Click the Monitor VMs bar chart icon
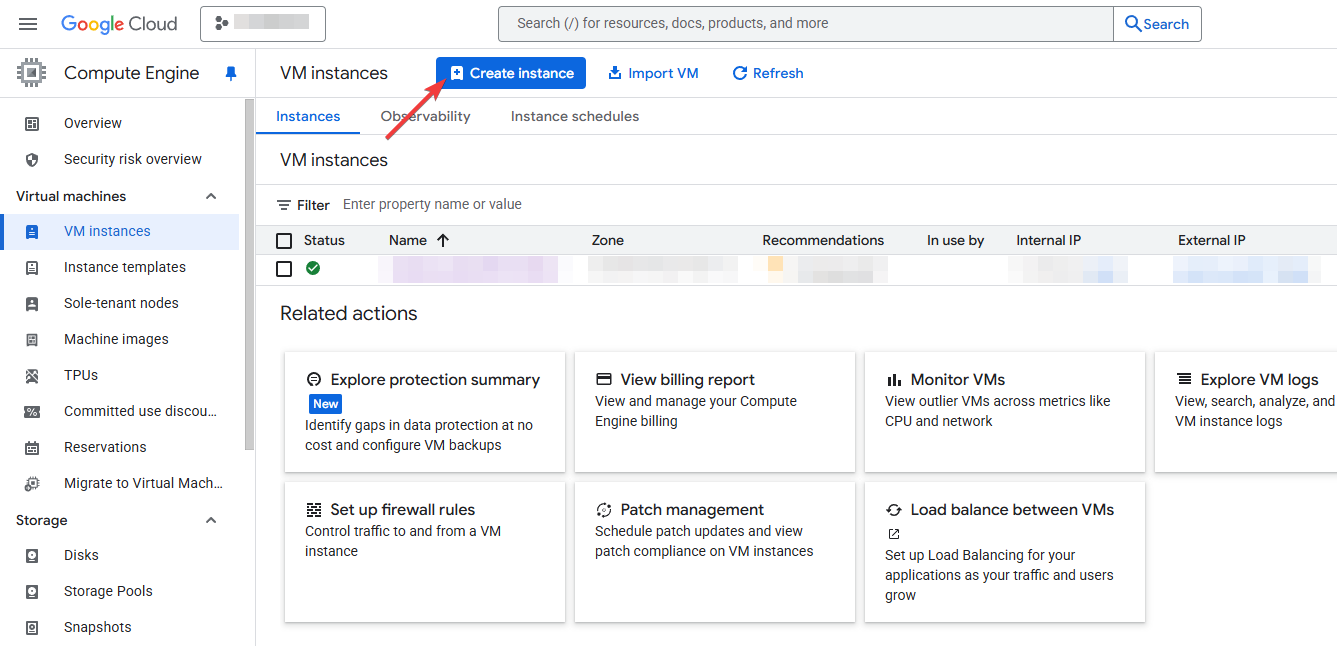Viewport: 1337px width, 646px height. (894, 380)
